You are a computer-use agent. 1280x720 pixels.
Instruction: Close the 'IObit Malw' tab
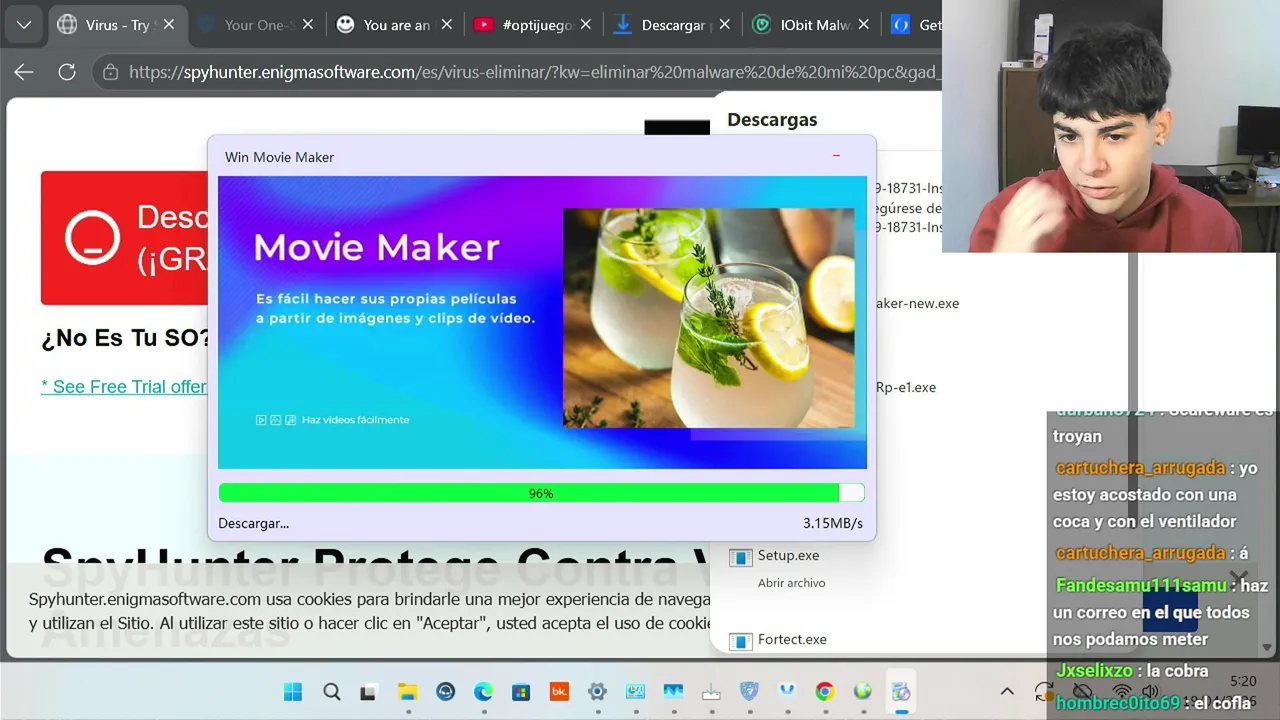[863, 25]
